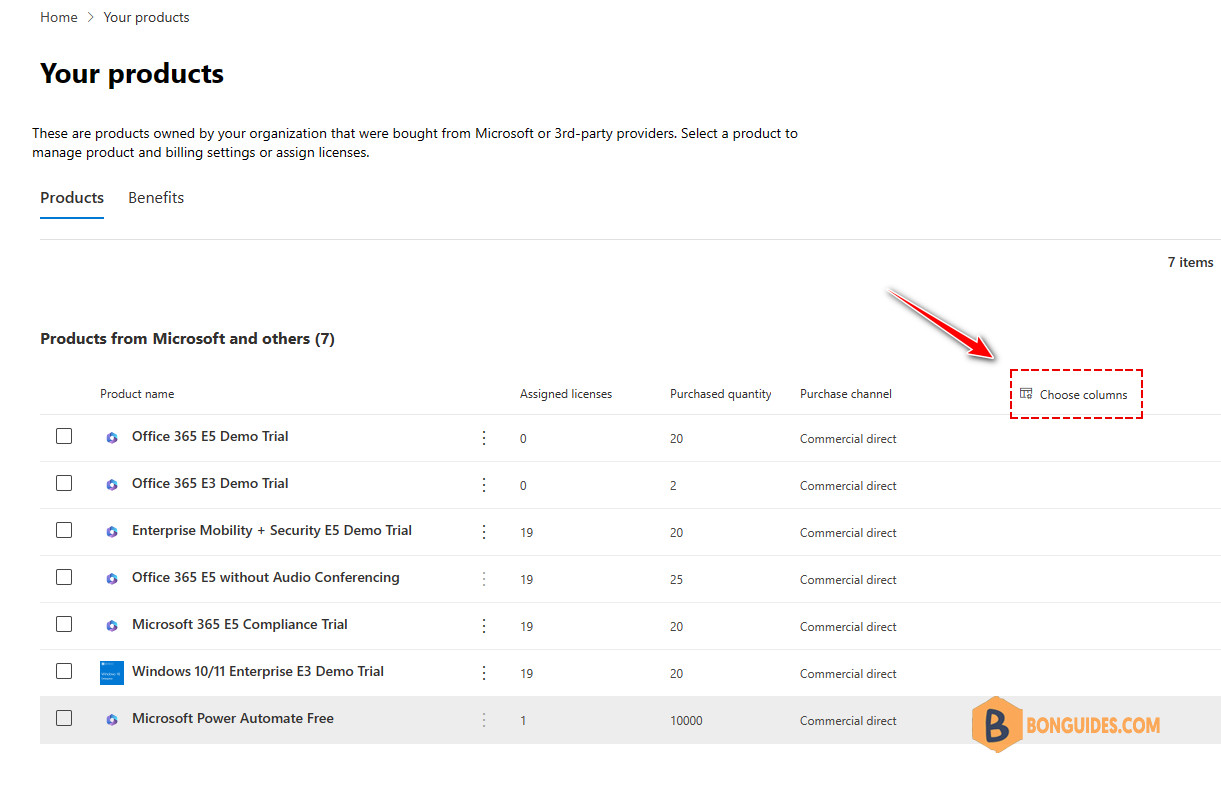Click Your products breadcrumb item
The image size is (1221, 790).
click(x=146, y=17)
